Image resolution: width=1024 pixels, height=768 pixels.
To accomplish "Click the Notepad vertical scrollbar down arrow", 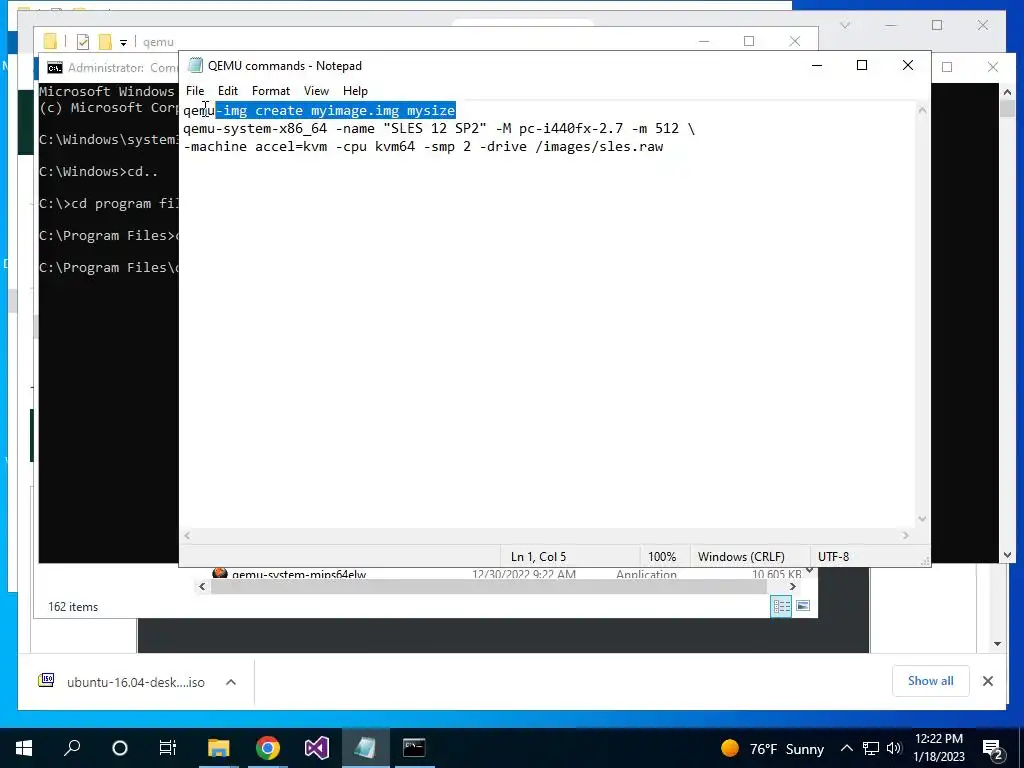I will coord(922,519).
